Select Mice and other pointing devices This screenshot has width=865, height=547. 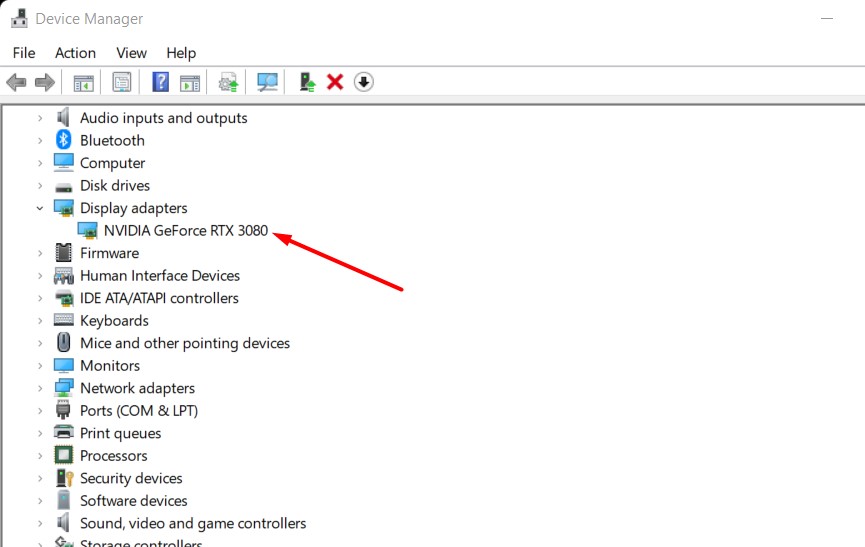[x=184, y=343]
